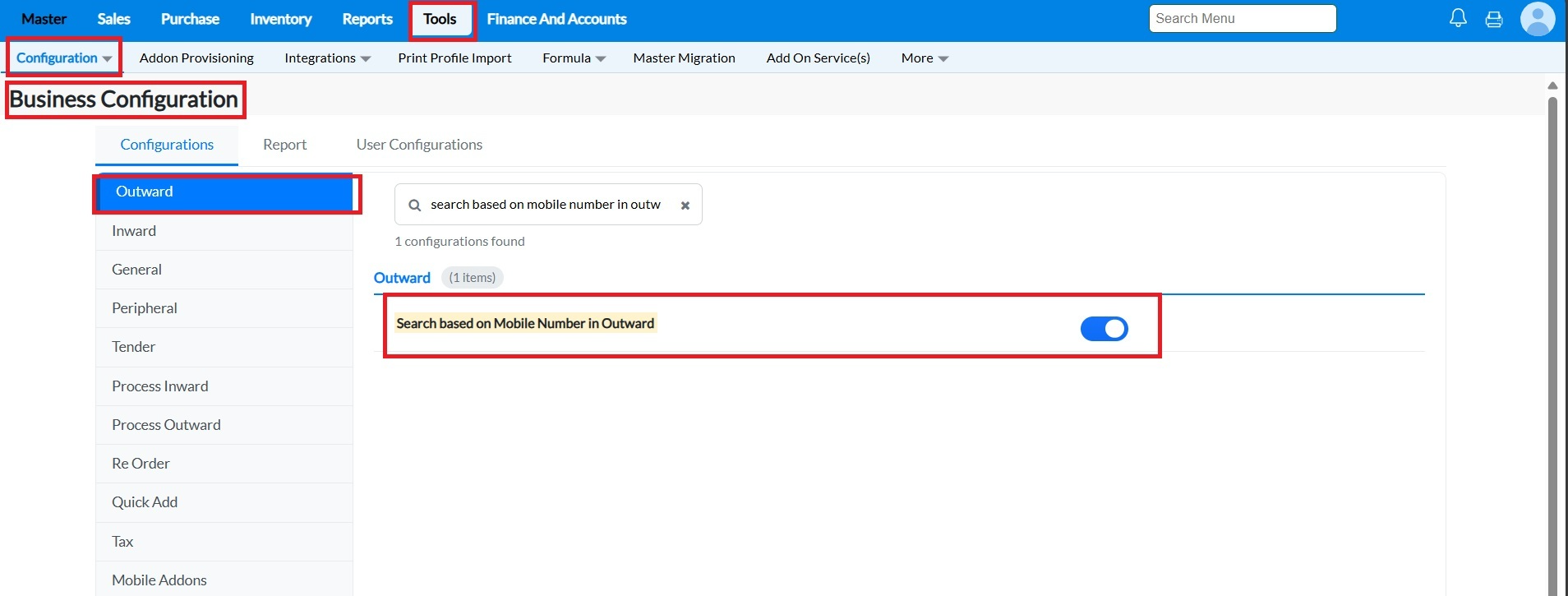This screenshot has height=596, width=1568.
Task: Select the Inward configuration category
Action: tap(134, 231)
